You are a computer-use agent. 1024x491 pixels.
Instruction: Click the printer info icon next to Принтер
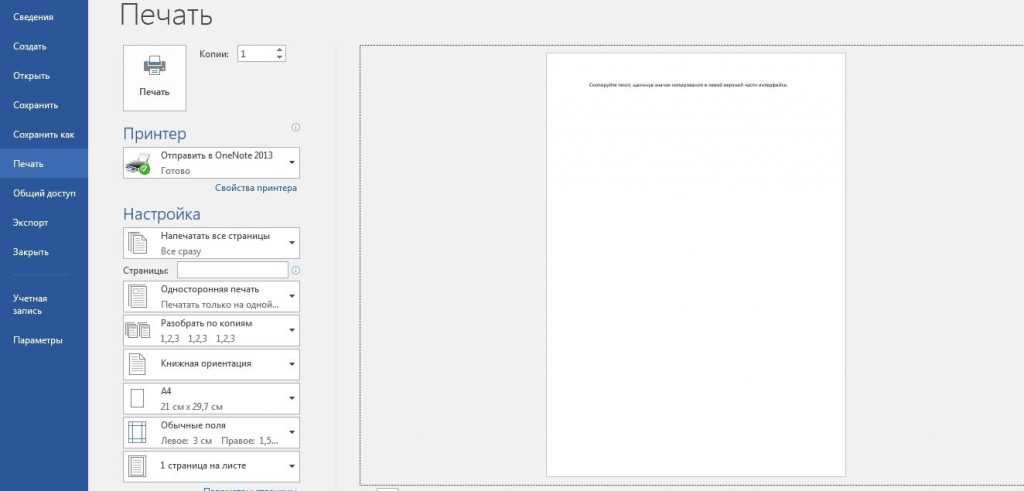[295, 128]
